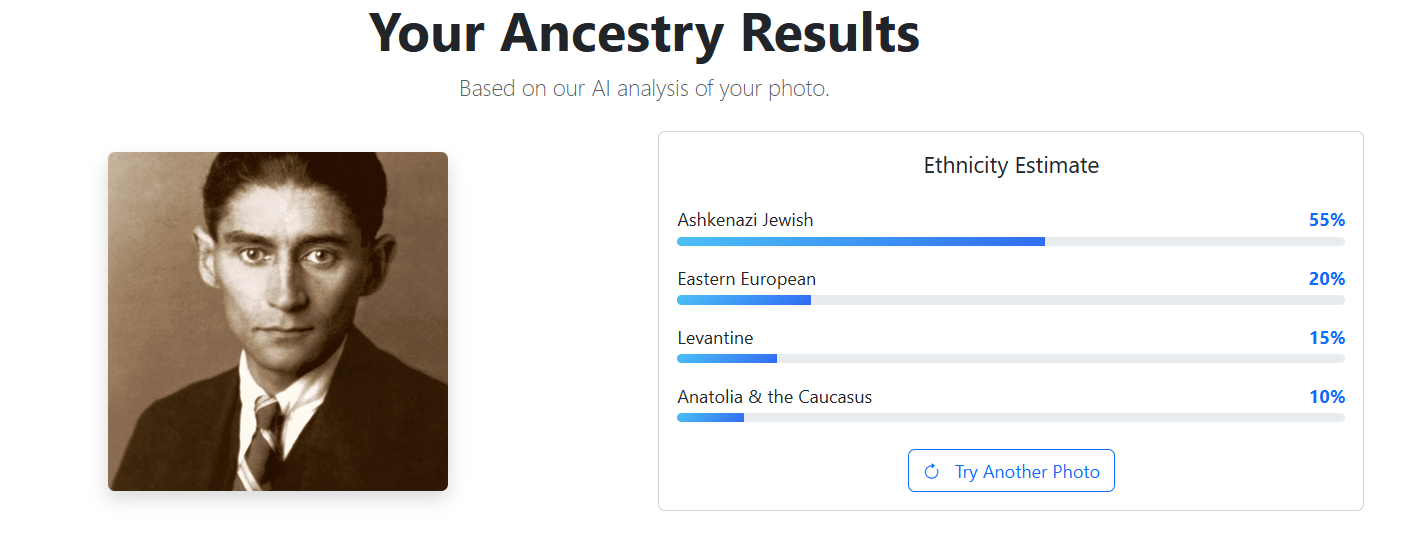Select the Levantine ethnicity label
The image size is (1403, 555).
pyautogui.click(x=715, y=338)
